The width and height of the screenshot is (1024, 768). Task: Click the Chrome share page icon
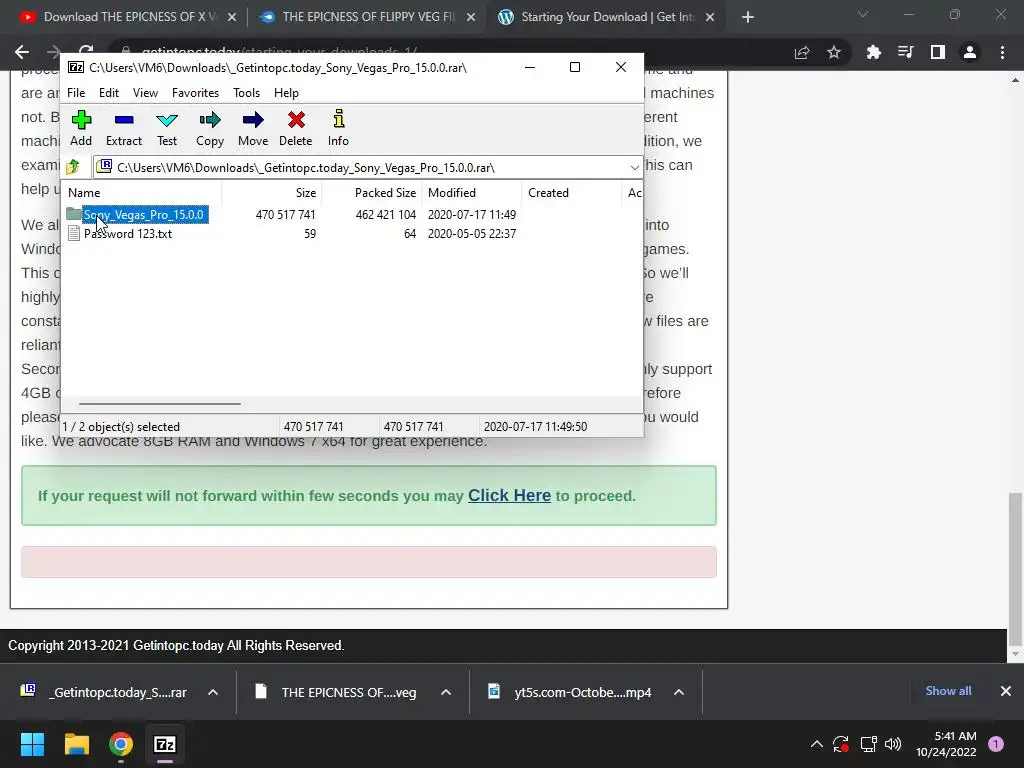pyautogui.click(x=802, y=52)
